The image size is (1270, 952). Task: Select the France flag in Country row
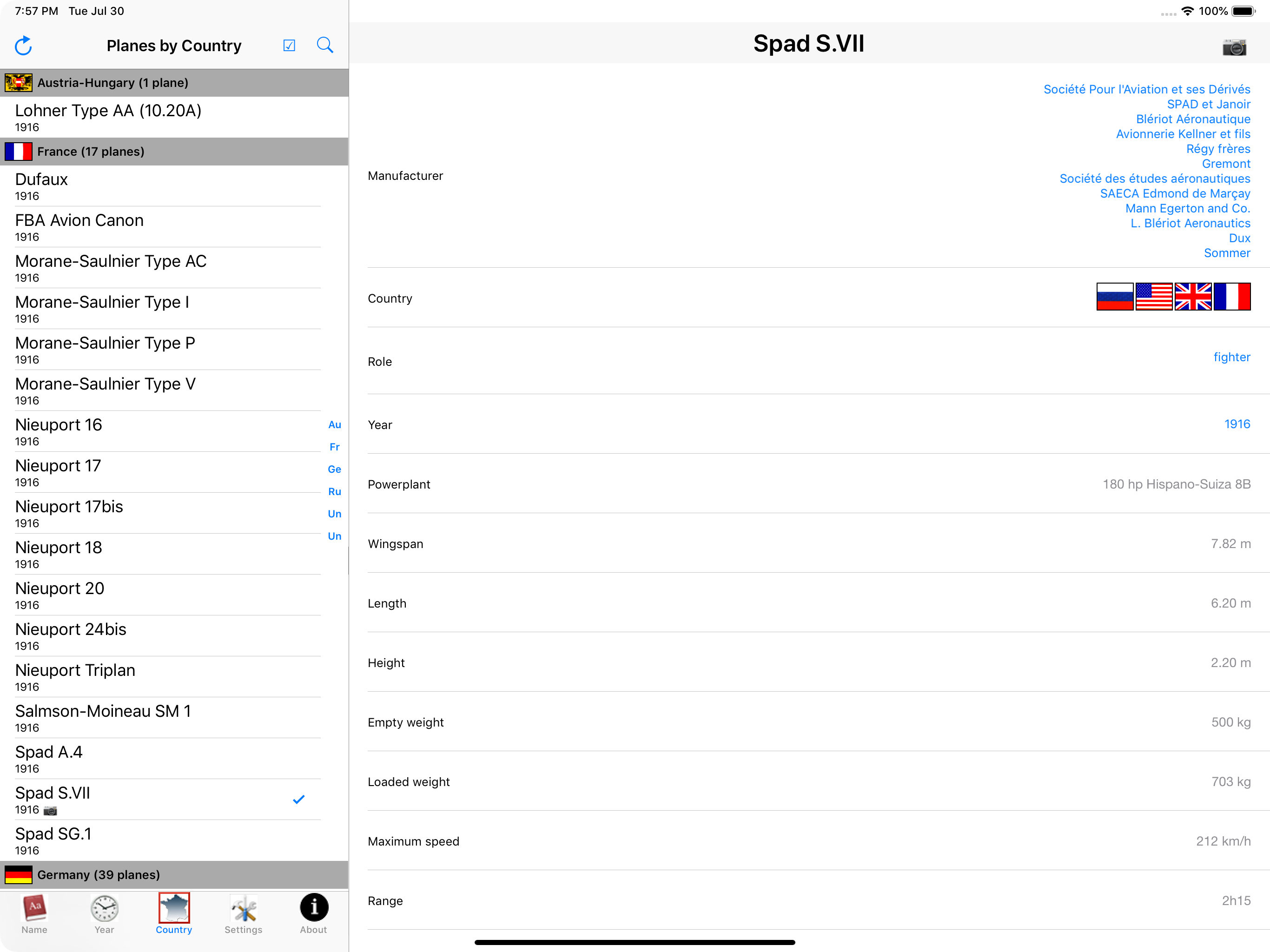[x=1232, y=297]
